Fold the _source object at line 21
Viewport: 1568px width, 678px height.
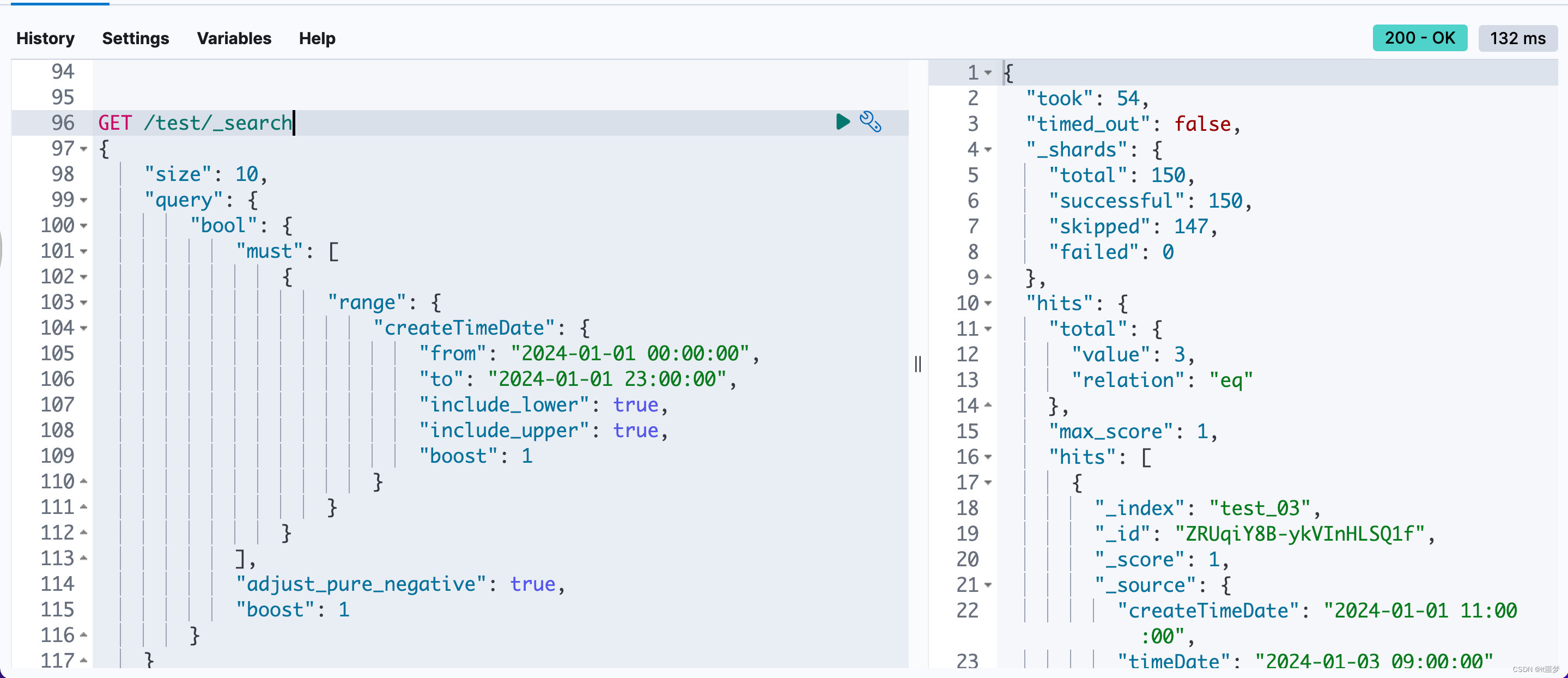(x=988, y=585)
